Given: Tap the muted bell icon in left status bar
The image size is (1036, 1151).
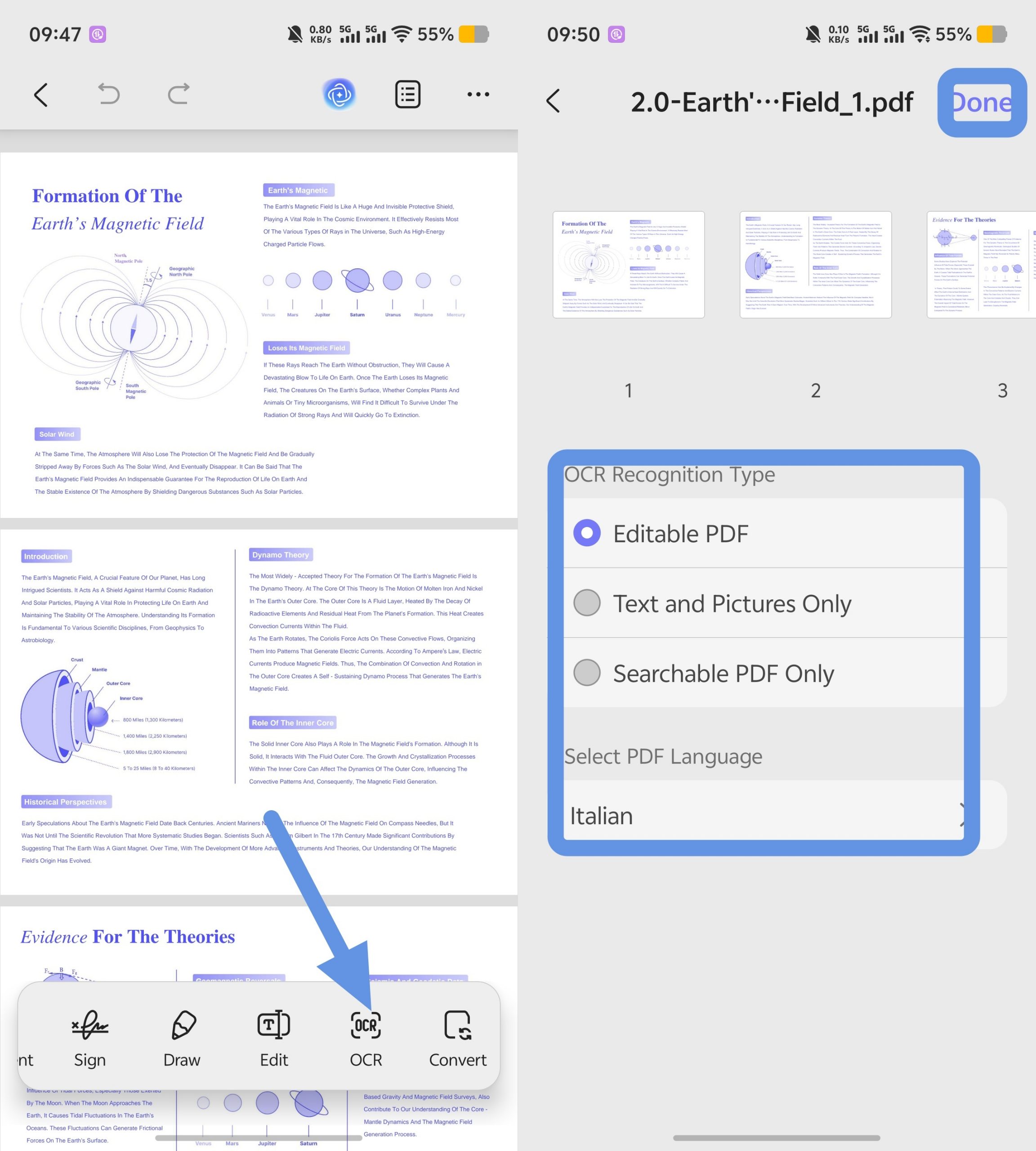Looking at the screenshot, I should (295, 34).
